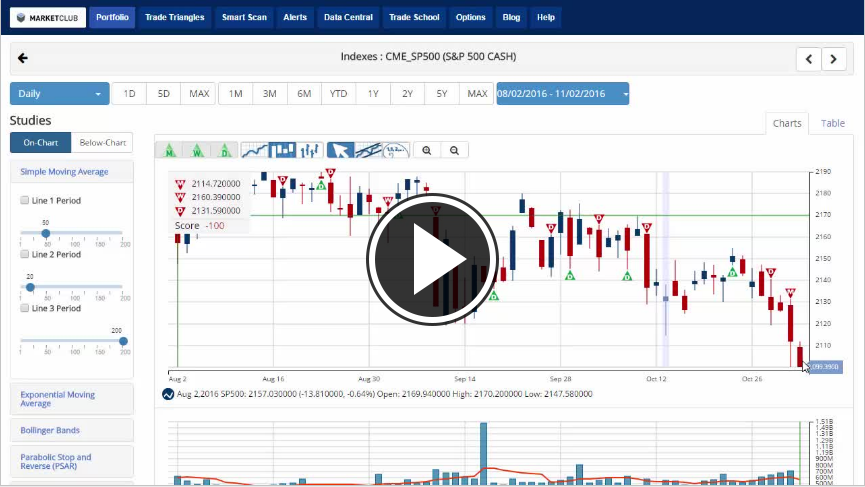This screenshot has width=865, height=487.
Task: Select the pointer cursor tool
Action: click(340, 150)
